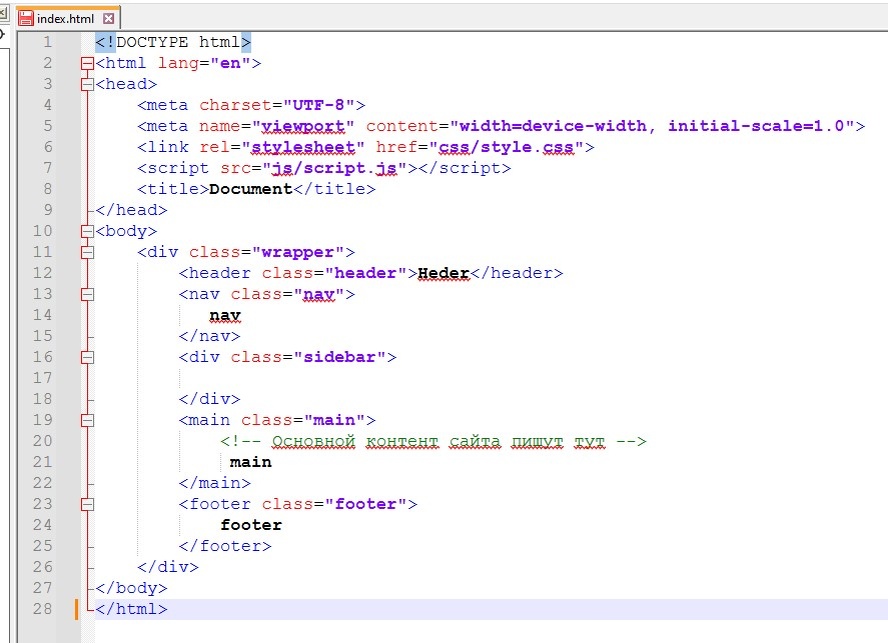Click the "sidebar" class value
The height and width of the screenshot is (643, 888).
point(340,357)
